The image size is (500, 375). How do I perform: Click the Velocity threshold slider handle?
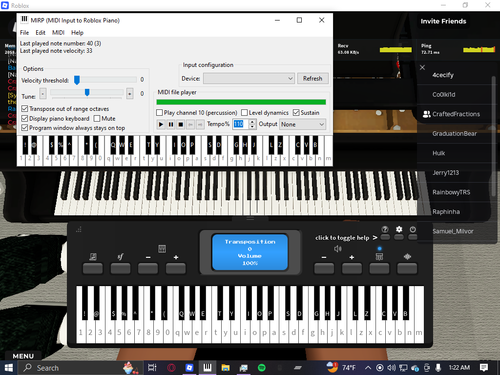77,80
